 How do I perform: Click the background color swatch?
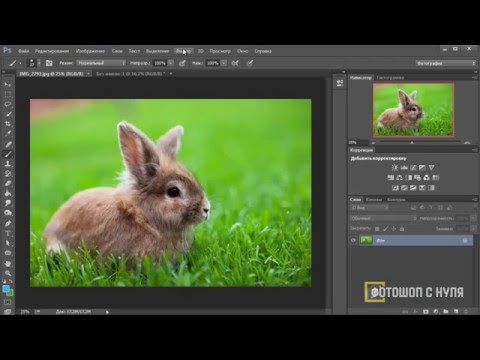(10, 293)
